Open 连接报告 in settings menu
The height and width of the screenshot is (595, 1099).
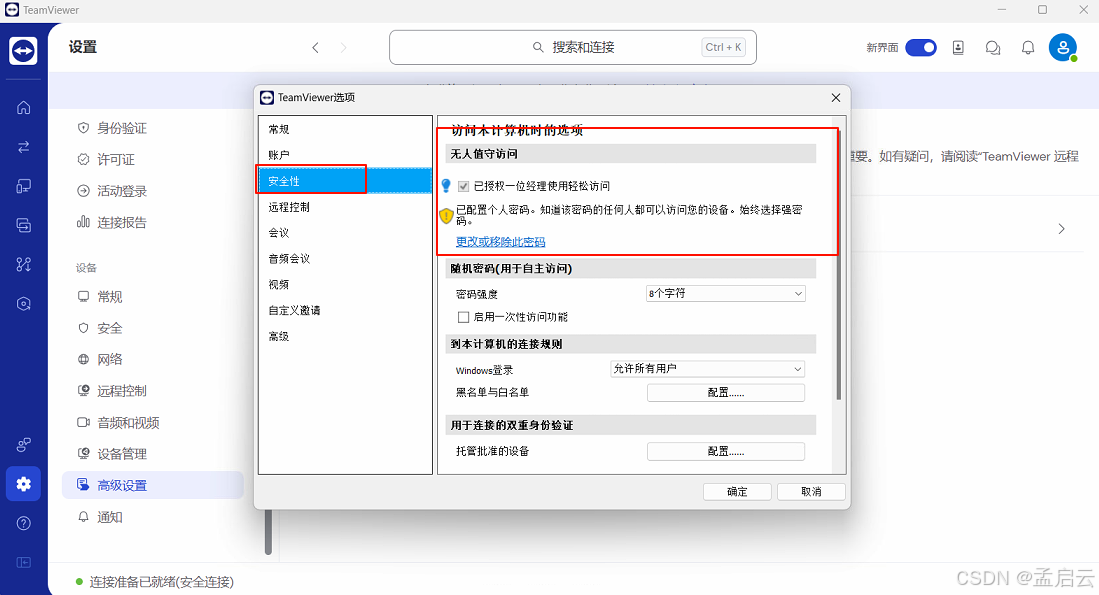pos(153,223)
